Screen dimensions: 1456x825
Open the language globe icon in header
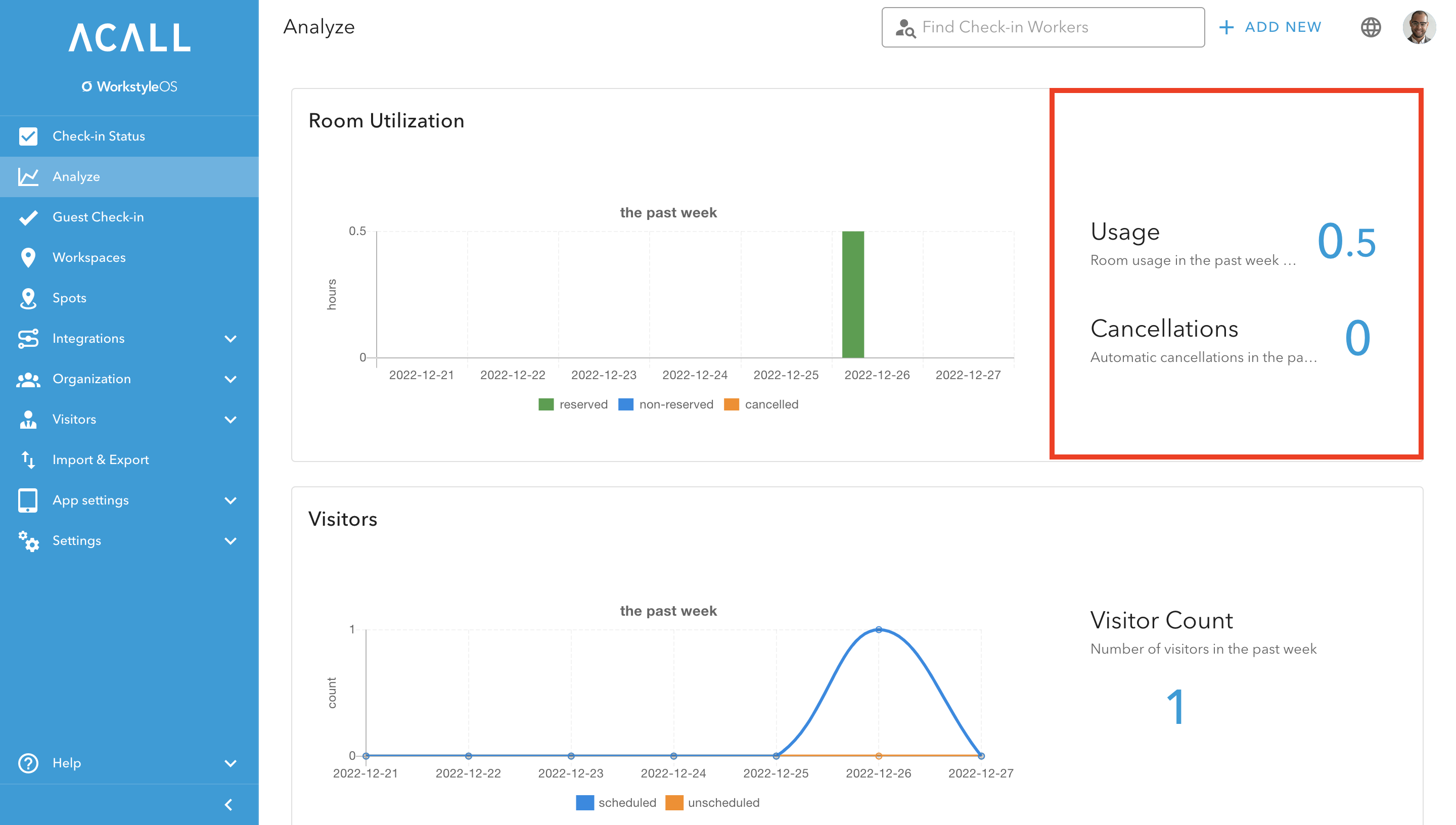[x=1371, y=27]
